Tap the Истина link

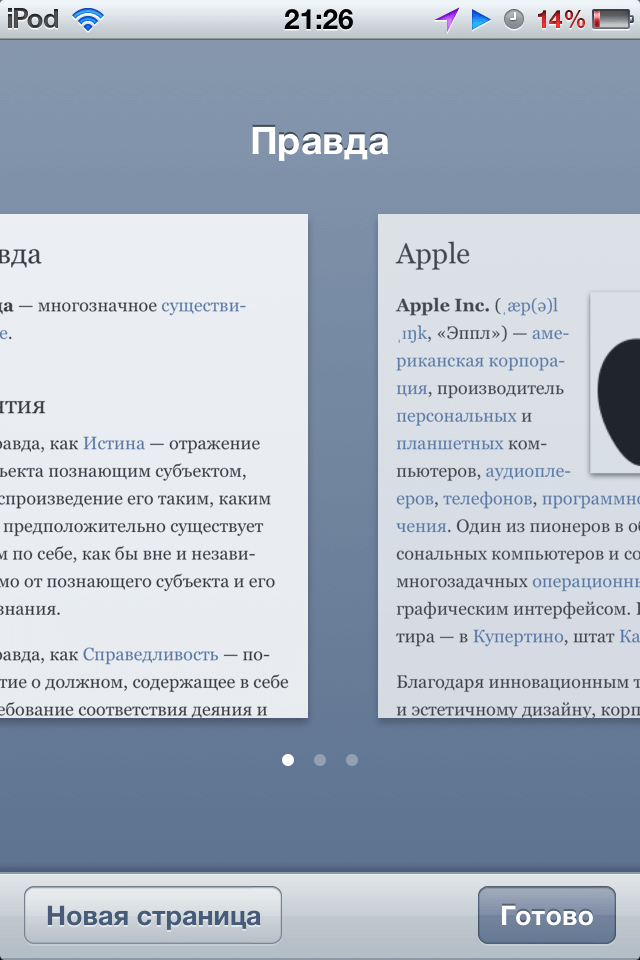pos(114,443)
